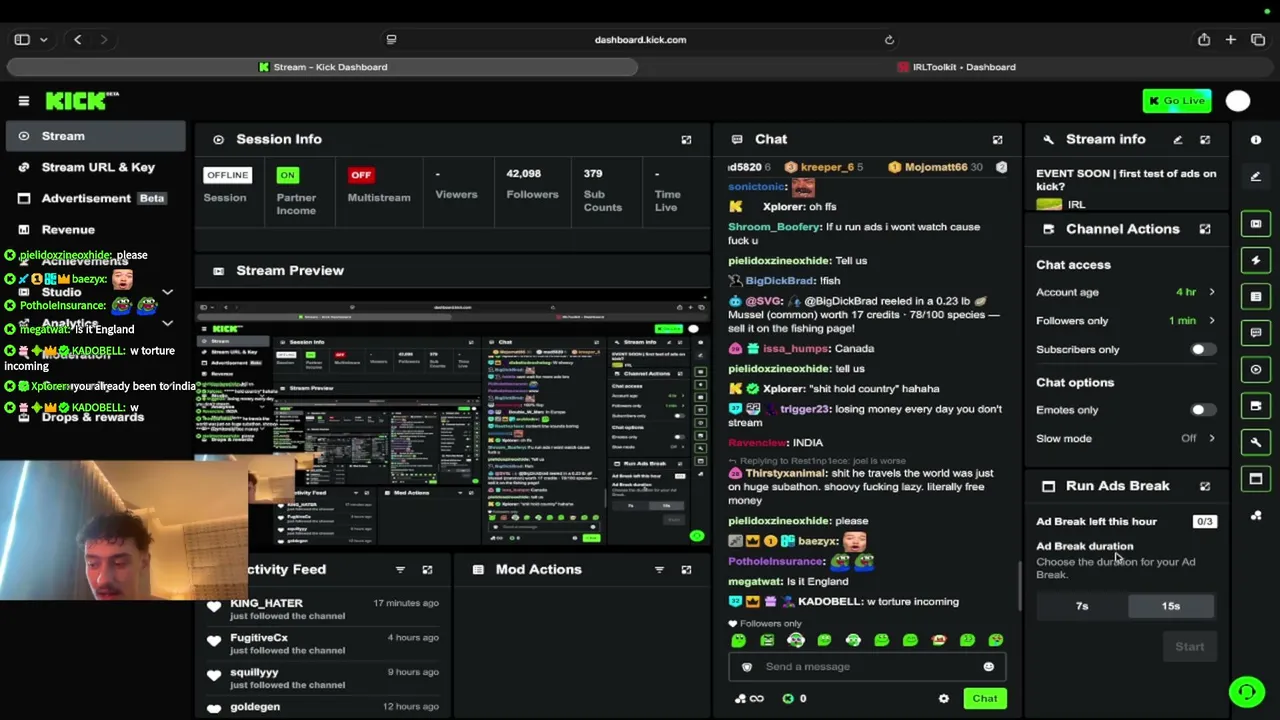The image size is (1280, 720).
Task: Toggle Emotes only chat switch
Action: [x=1203, y=410]
